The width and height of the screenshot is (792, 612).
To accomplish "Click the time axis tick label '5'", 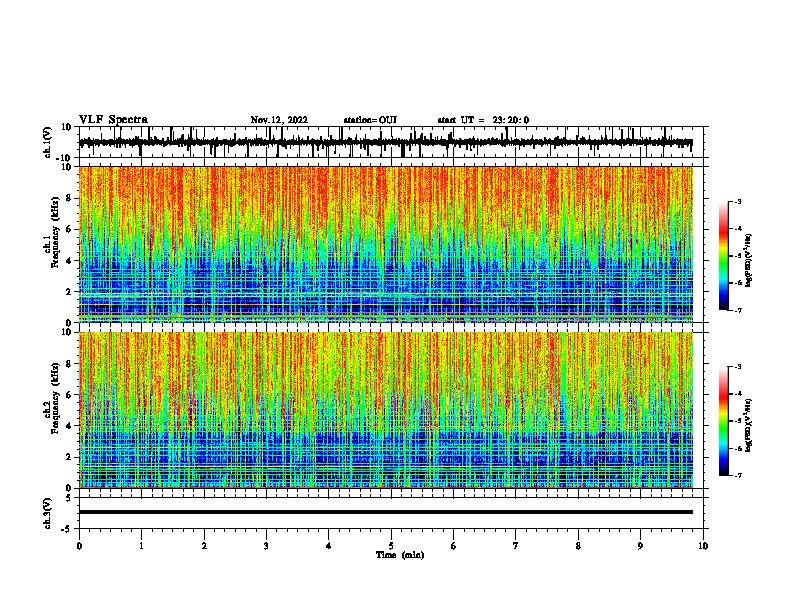I will (x=391, y=546).
